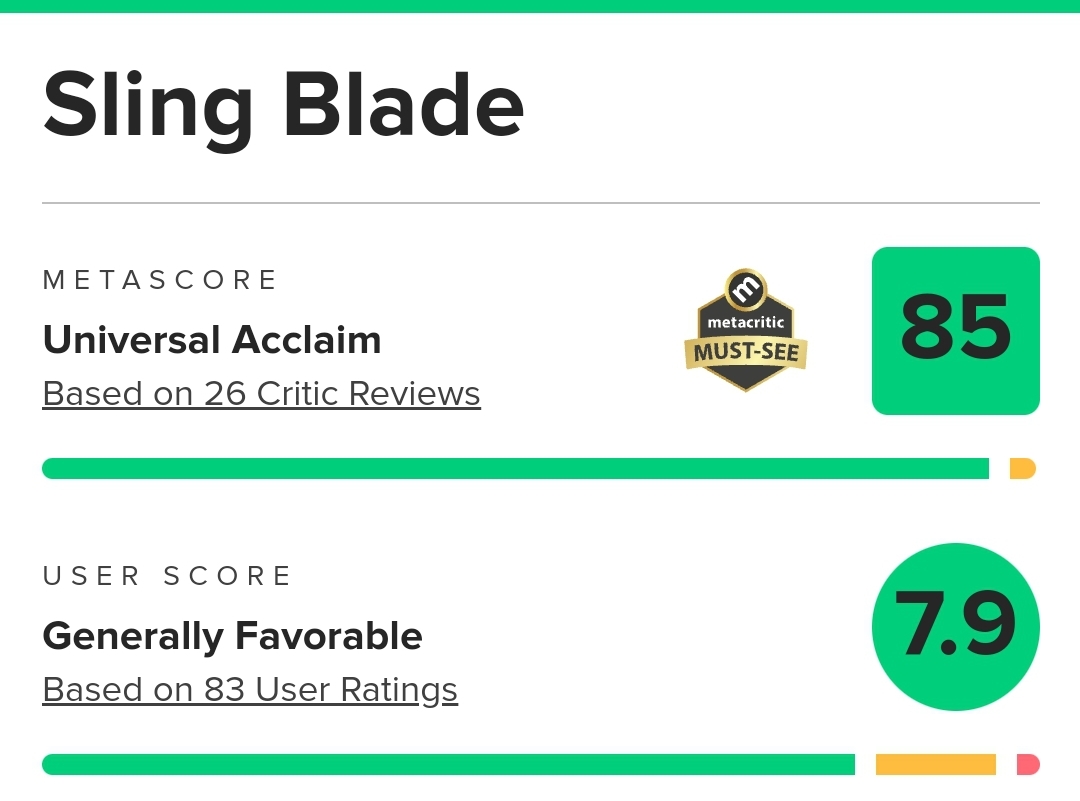Open Based on 83 User Ratings link
The width and height of the screenshot is (1080, 801).
pos(250,690)
